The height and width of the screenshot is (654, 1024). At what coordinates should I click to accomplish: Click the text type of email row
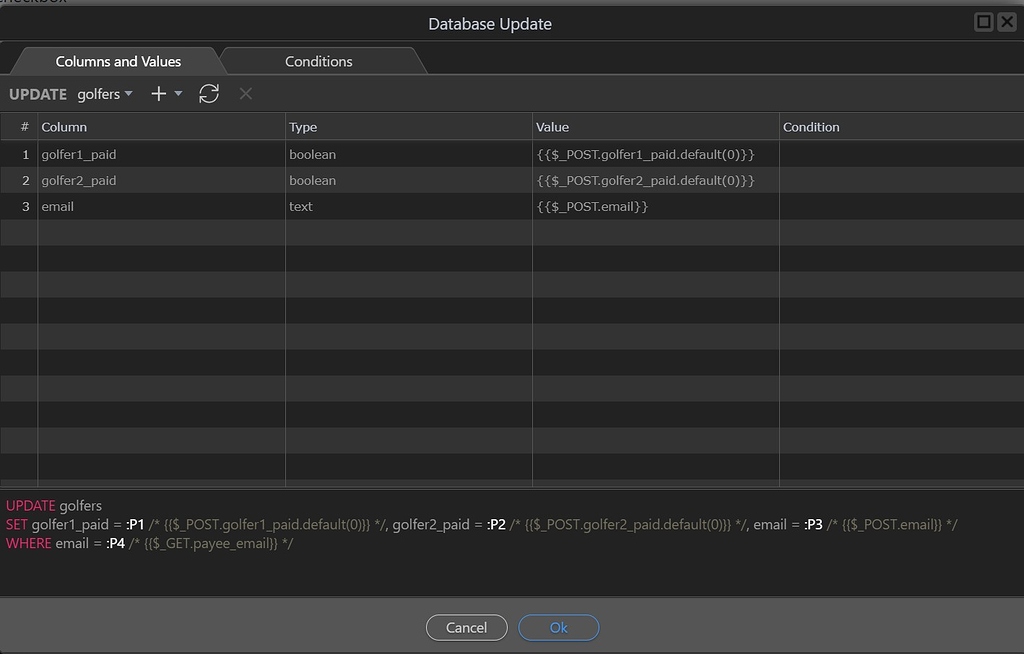coord(409,206)
